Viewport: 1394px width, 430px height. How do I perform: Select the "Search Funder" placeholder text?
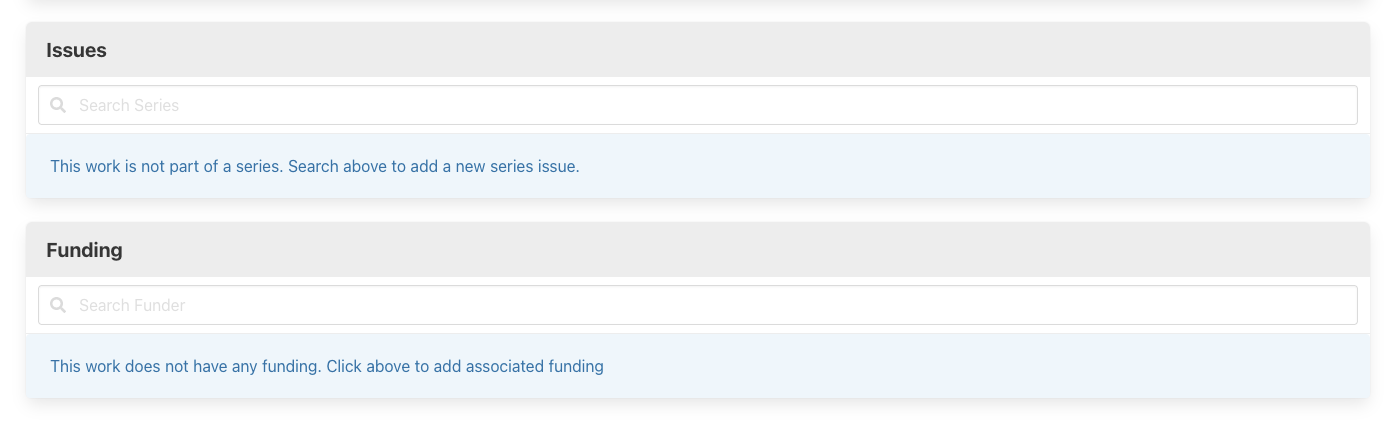pos(132,305)
